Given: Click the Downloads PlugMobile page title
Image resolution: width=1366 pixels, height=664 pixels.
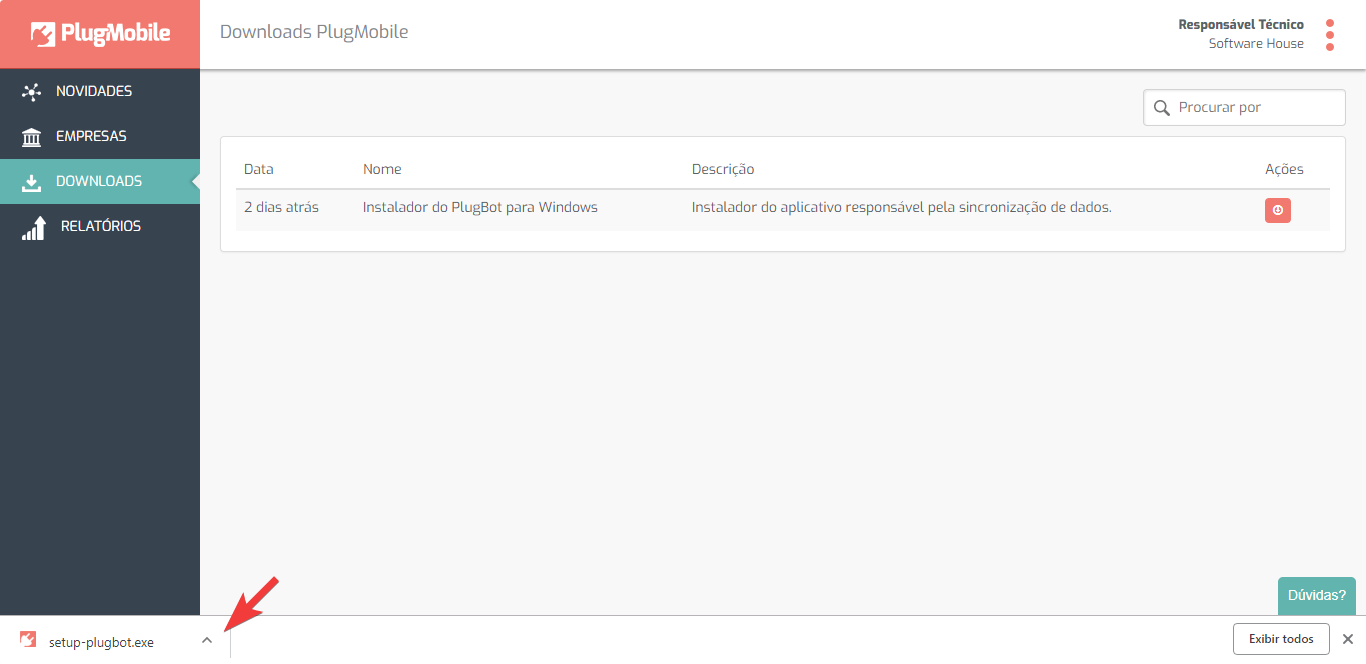Looking at the screenshot, I should click(x=314, y=32).
